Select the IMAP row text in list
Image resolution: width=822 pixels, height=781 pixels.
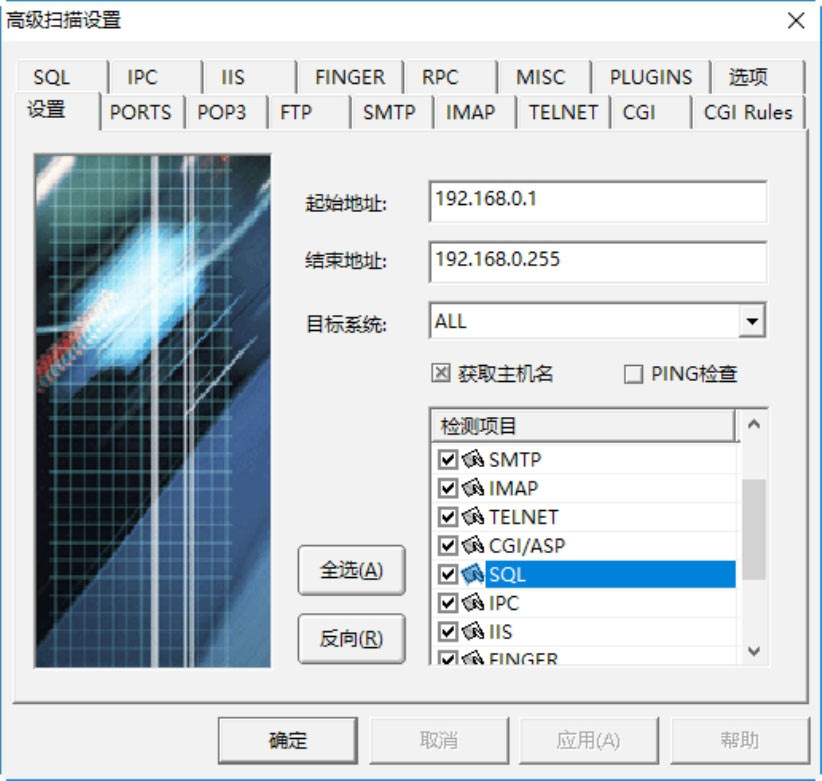[513, 489]
